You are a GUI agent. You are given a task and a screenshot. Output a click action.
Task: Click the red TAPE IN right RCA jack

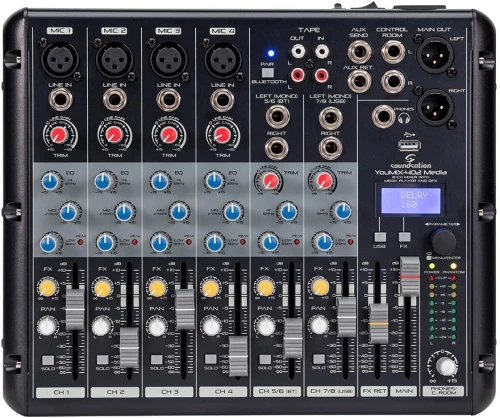pos(322,75)
